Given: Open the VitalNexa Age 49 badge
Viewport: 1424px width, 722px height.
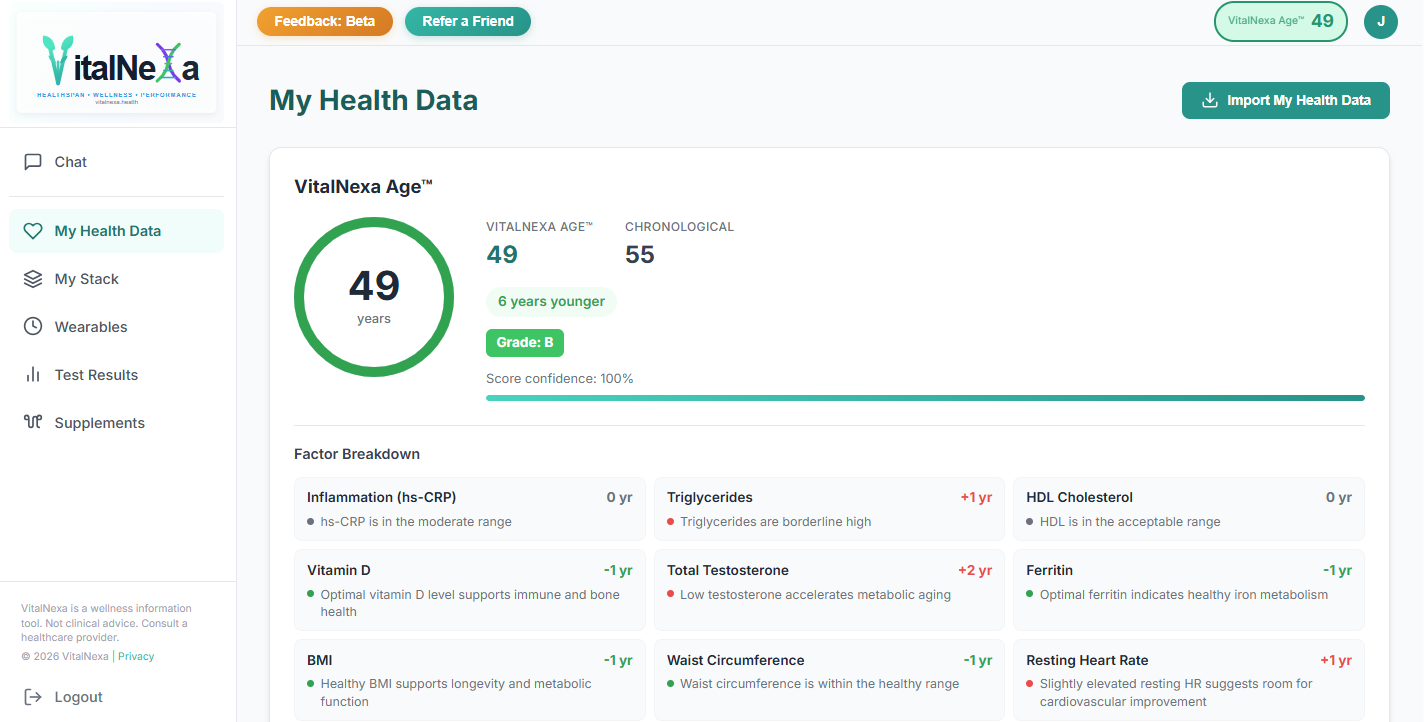Looking at the screenshot, I should [1280, 20].
